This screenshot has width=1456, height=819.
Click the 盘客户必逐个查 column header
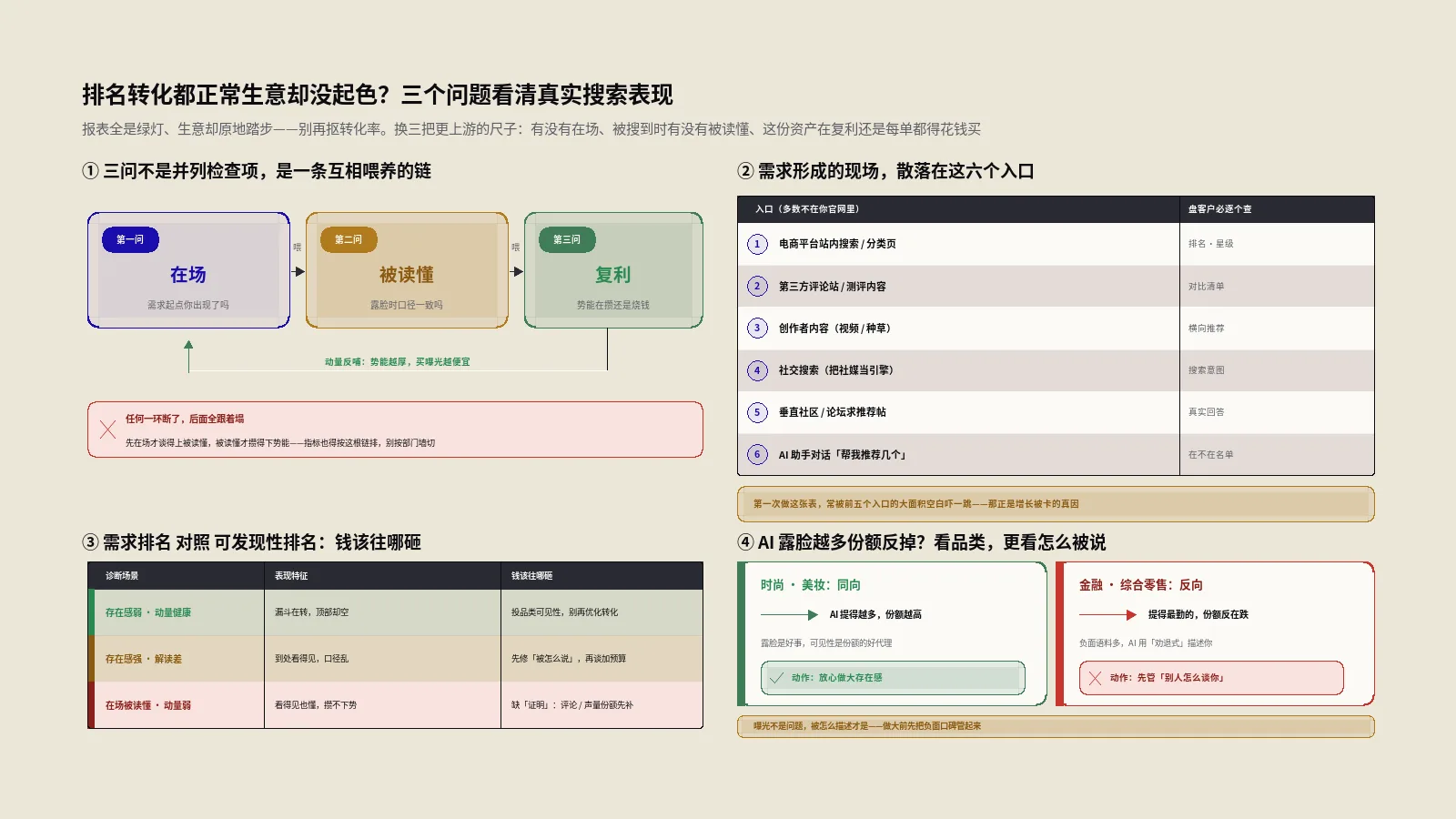click(1220, 209)
